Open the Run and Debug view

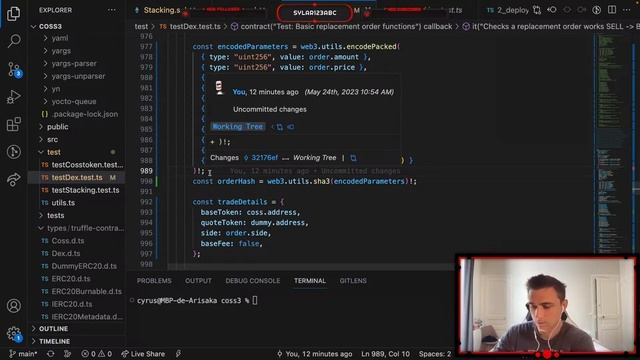click(x=13, y=97)
